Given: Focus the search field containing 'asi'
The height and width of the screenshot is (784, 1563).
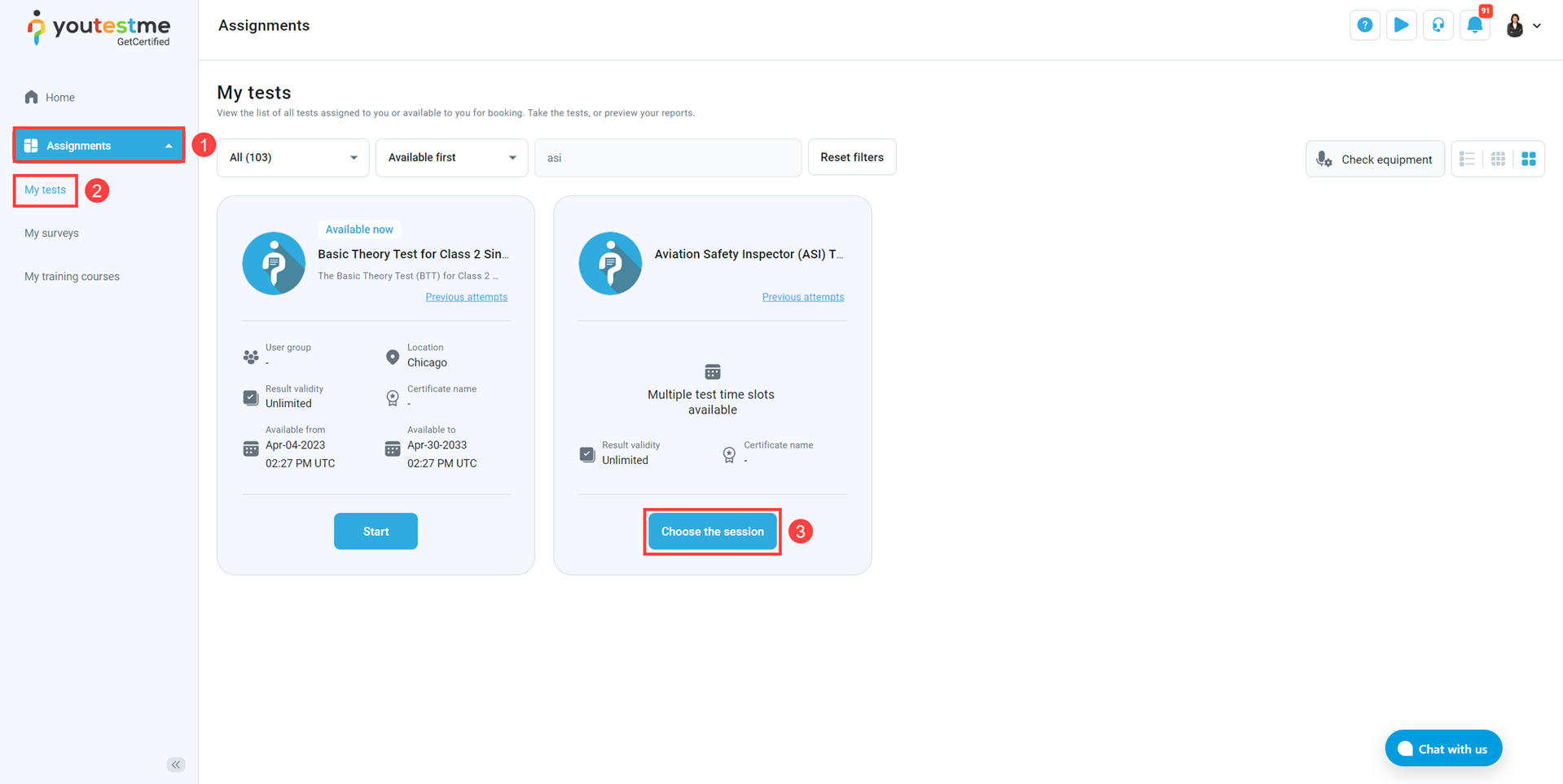Looking at the screenshot, I should click(x=668, y=158).
